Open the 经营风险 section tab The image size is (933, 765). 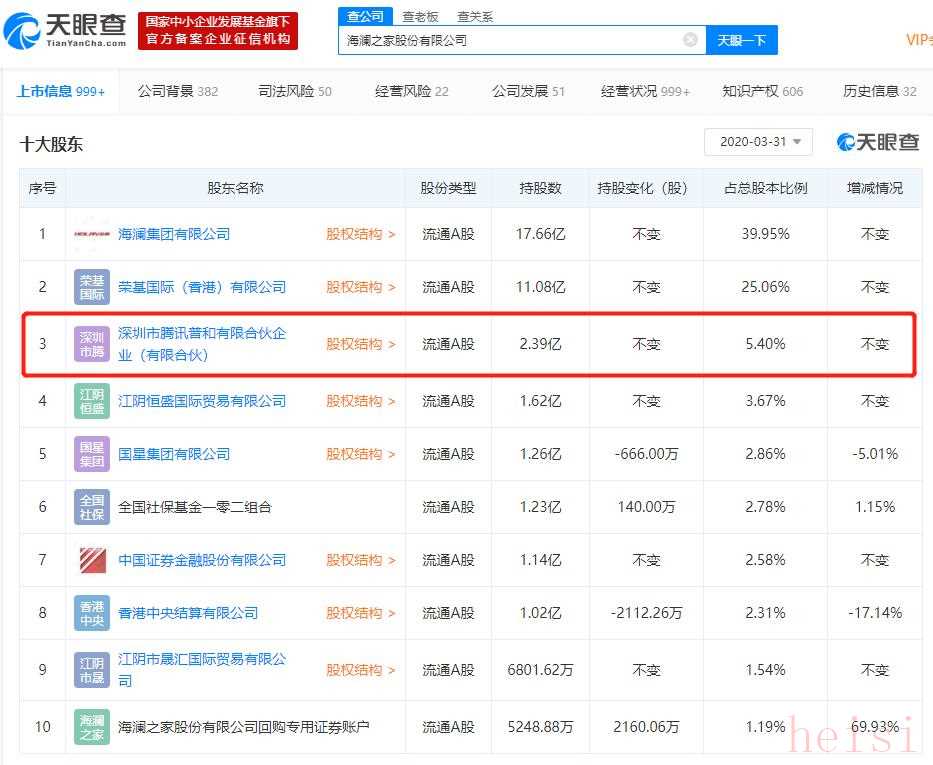412,91
